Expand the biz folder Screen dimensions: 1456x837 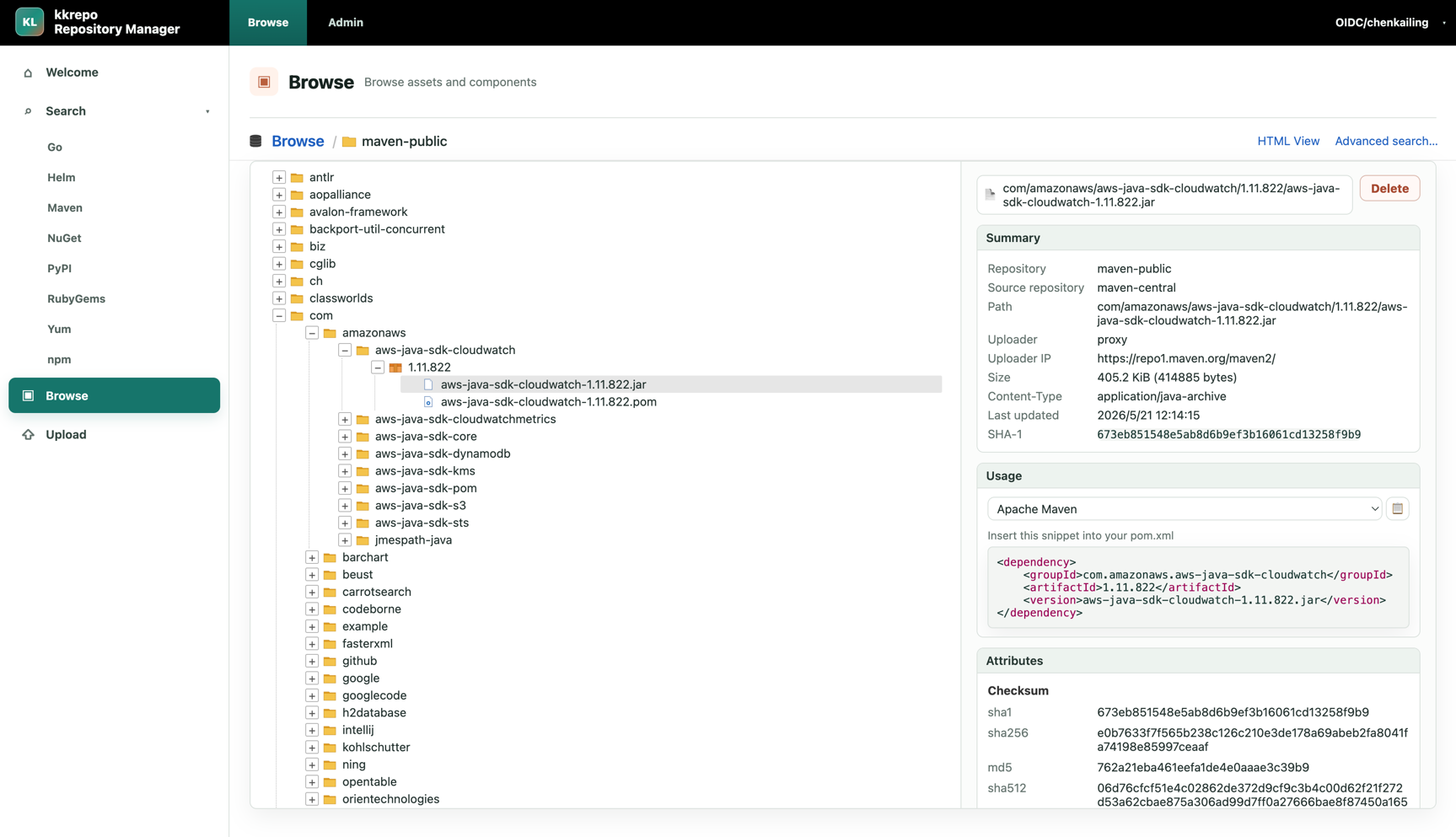[279, 247]
